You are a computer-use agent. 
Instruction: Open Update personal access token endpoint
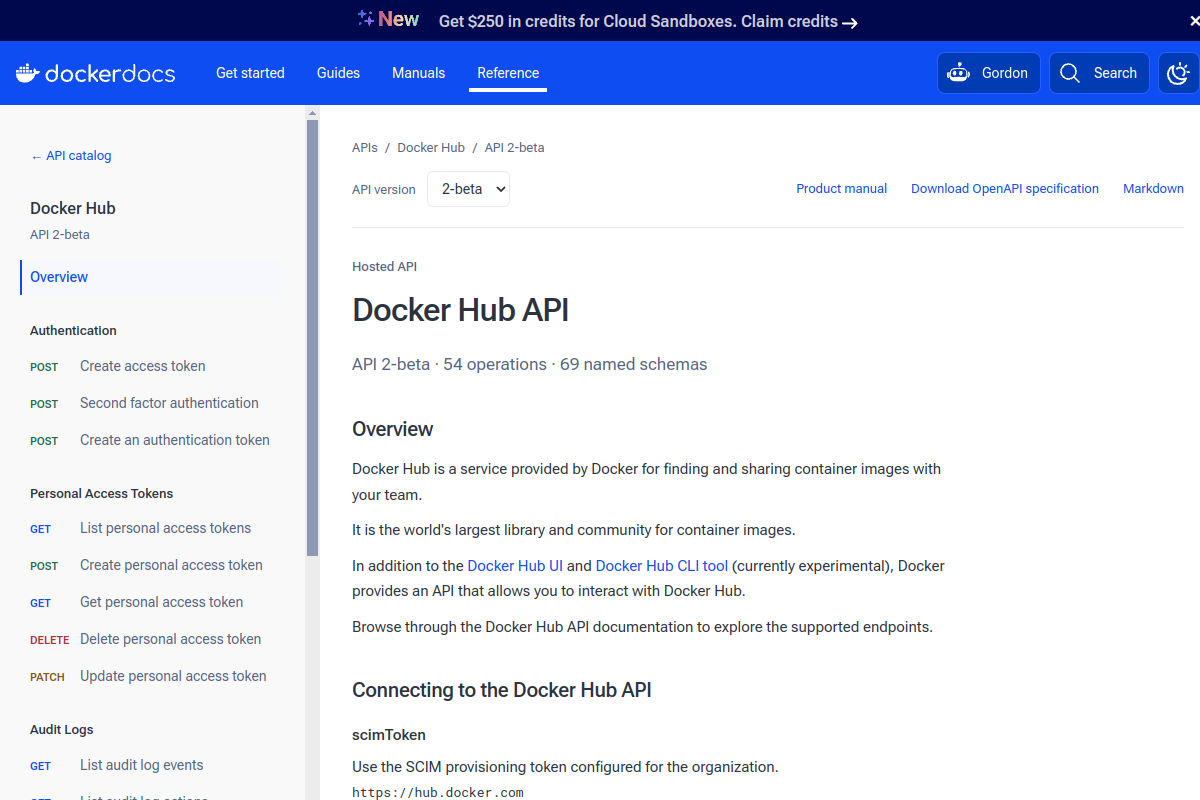tap(173, 676)
